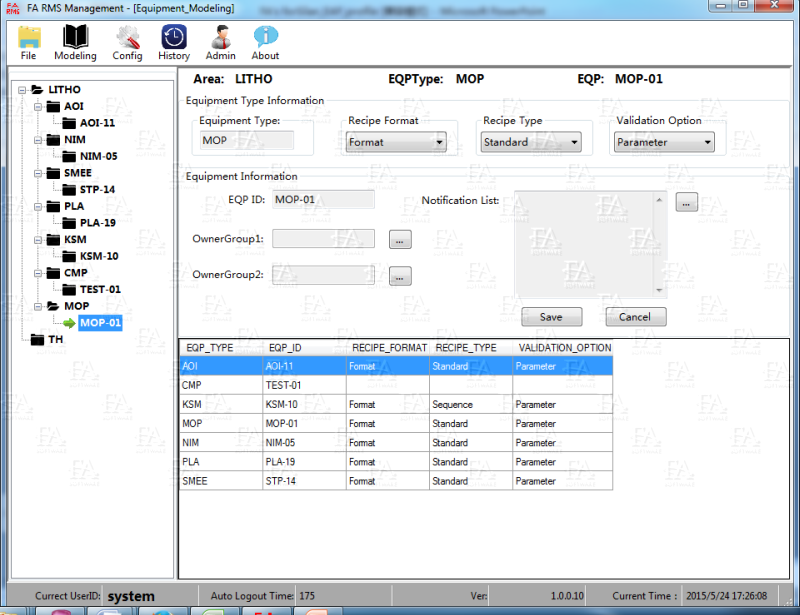Click the Save button
The height and width of the screenshot is (615, 800).
click(551, 317)
